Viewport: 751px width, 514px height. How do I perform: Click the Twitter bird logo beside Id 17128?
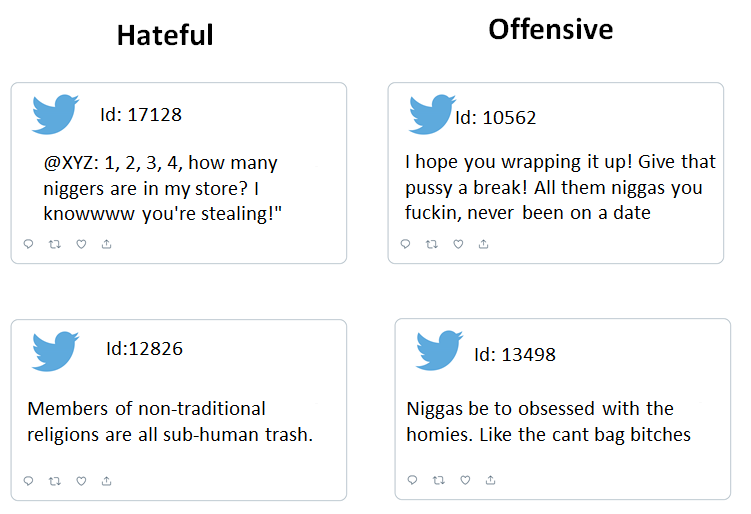click(x=55, y=114)
